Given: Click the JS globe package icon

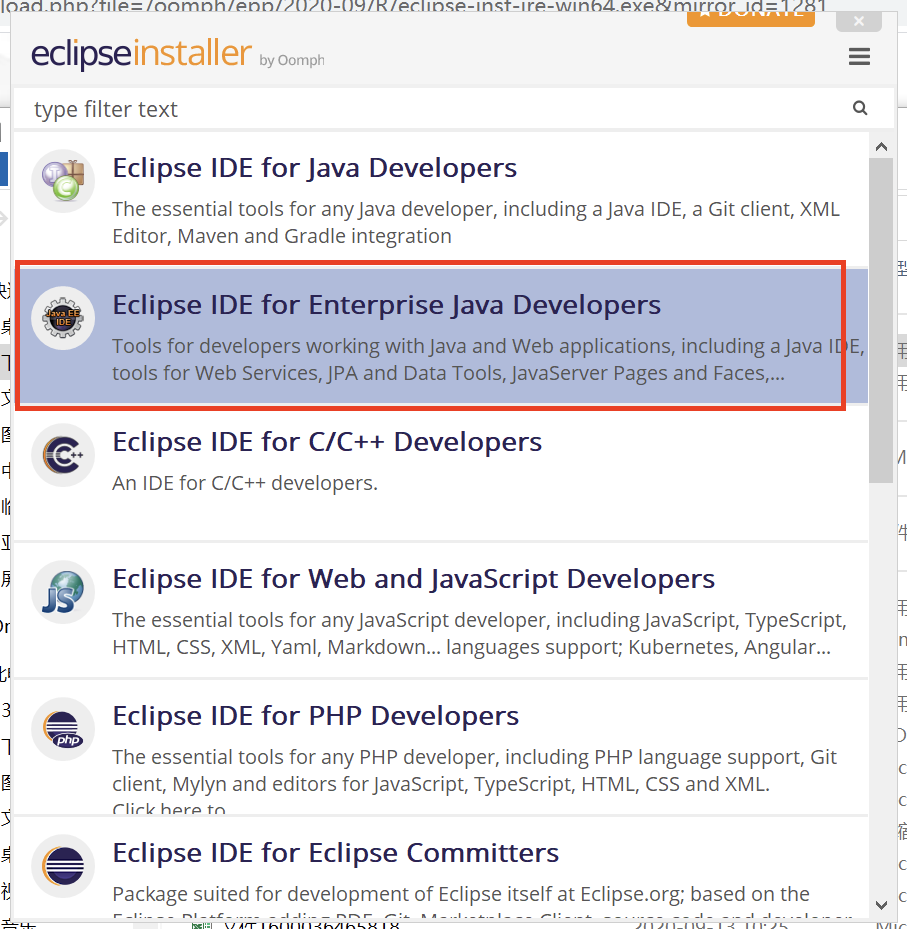Looking at the screenshot, I should (63, 592).
